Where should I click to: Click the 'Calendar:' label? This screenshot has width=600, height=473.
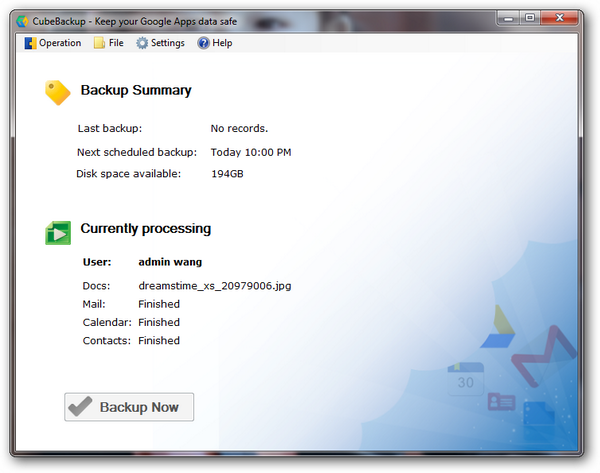pos(107,322)
